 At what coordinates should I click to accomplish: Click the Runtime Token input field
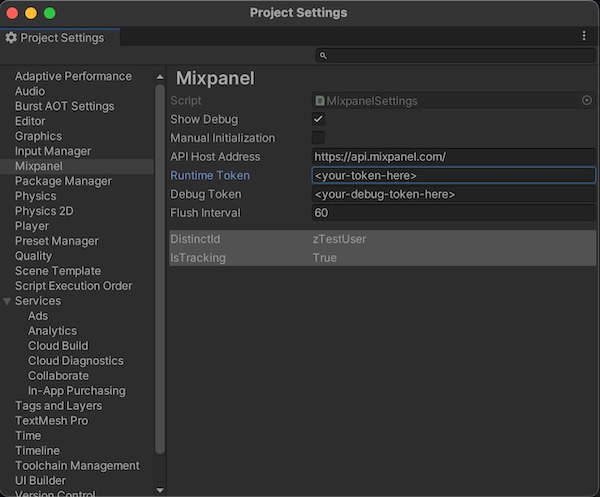coord(453,176)
